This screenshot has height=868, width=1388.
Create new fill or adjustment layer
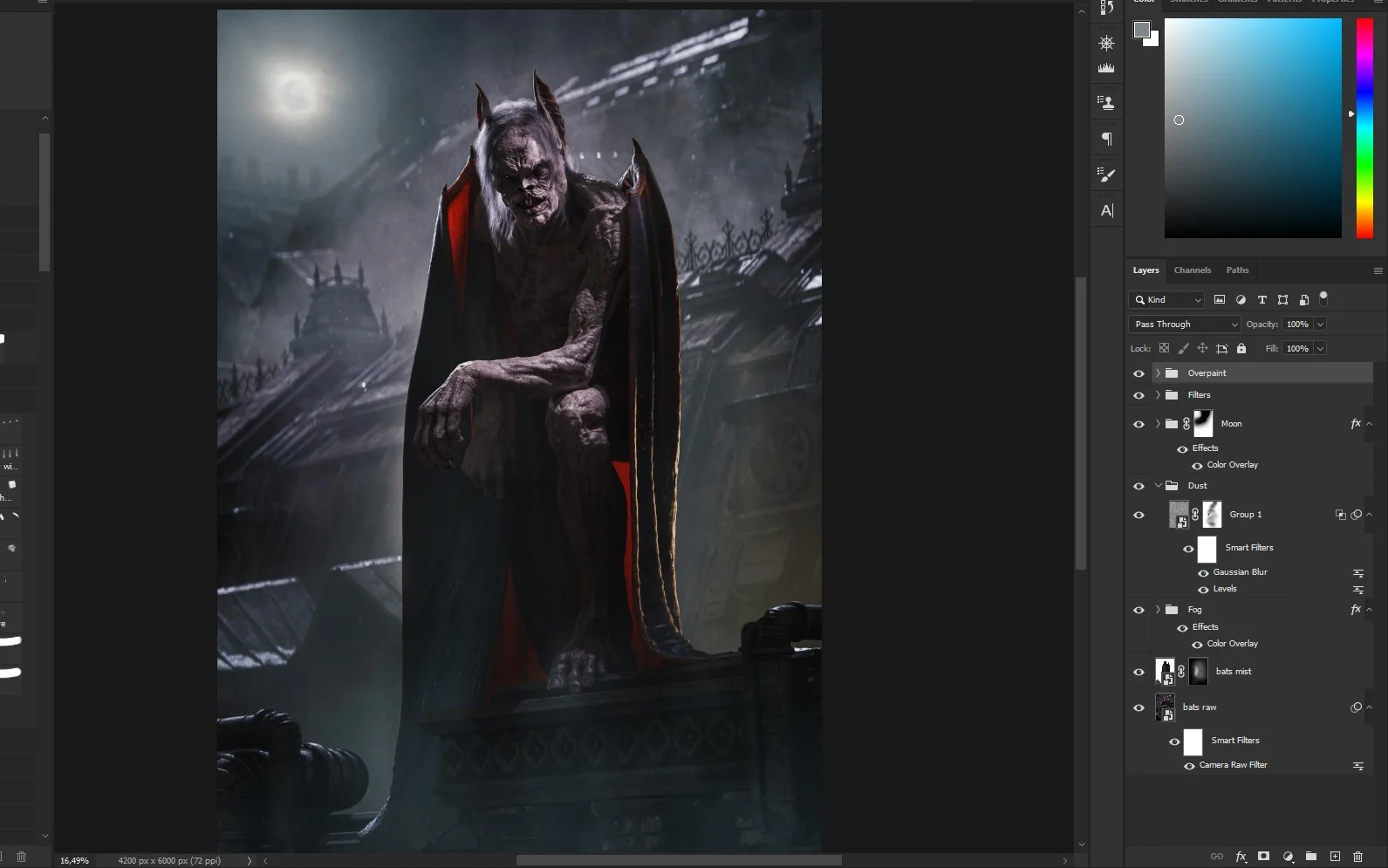1288,857
